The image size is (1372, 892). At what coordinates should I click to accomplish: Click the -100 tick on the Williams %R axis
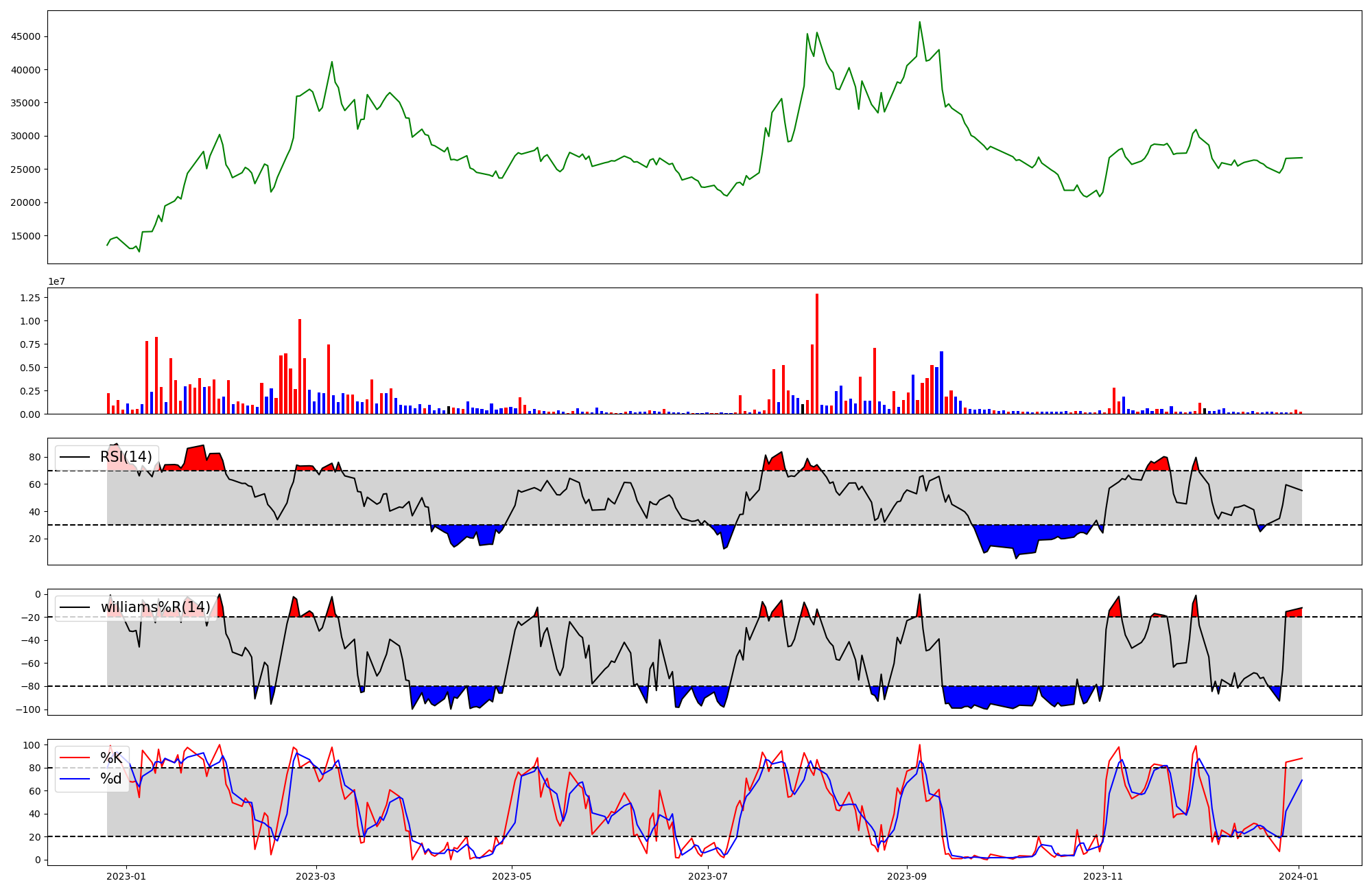[x=28, y=709]
